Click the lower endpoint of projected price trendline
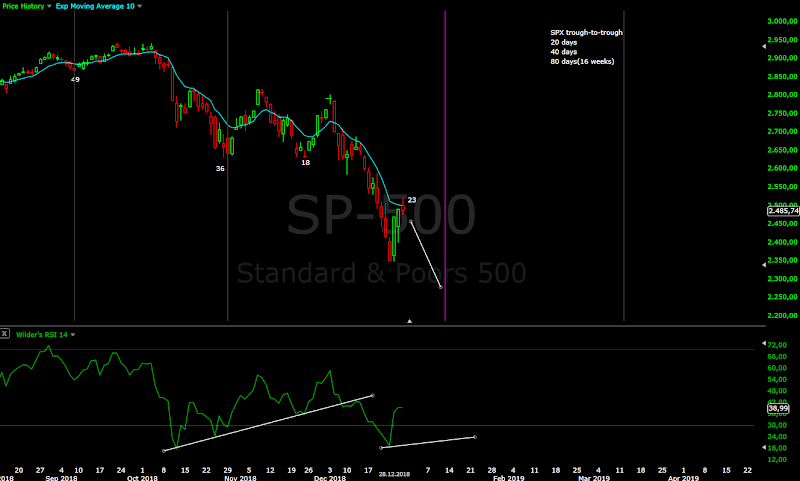The width and height of the screenshot is (800, 481). (x=441, y=287)
